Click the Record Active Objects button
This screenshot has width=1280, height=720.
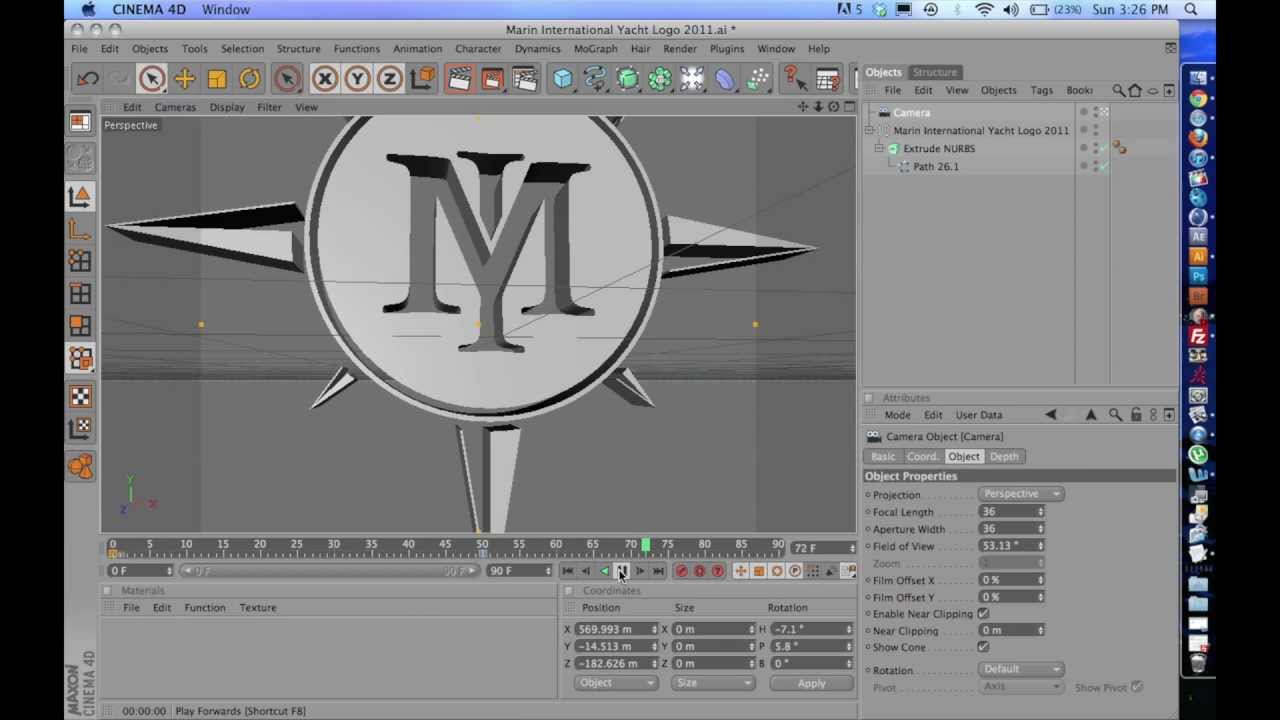tap(681, 571)
